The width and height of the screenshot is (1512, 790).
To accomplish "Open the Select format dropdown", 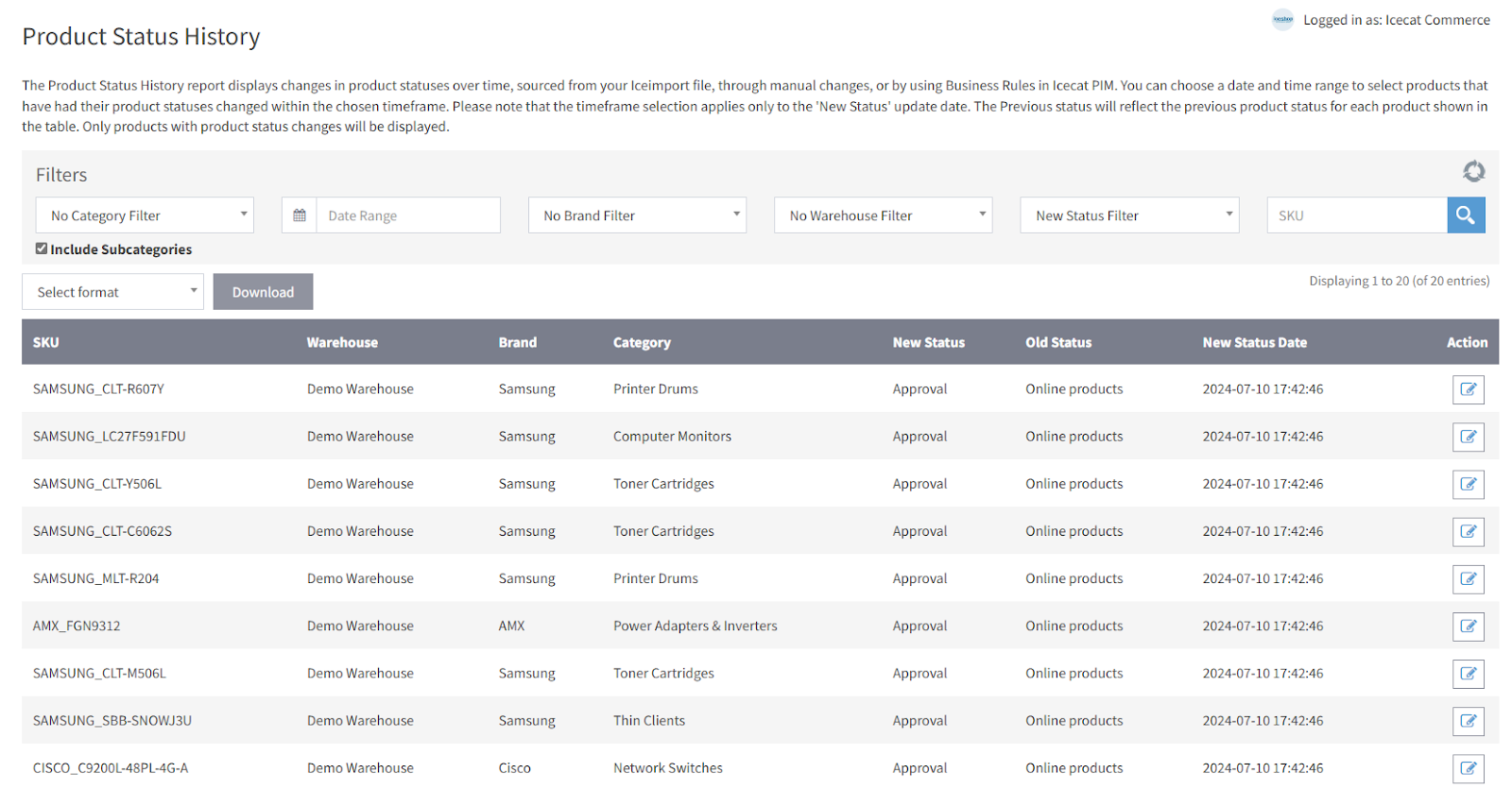I will (112, 292).
